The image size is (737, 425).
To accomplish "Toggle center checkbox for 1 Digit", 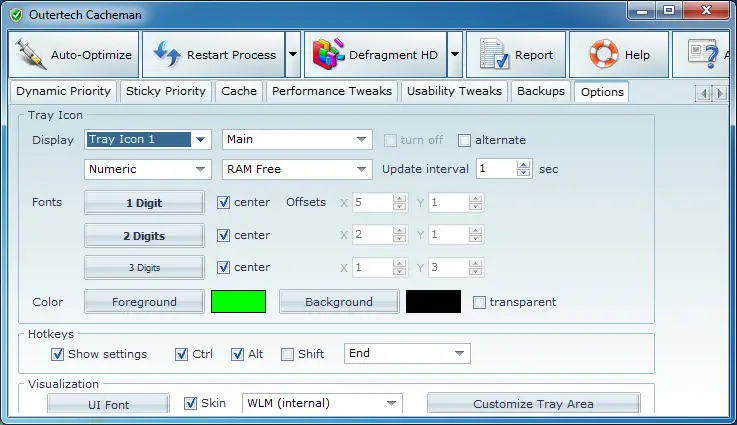I will (x=224, y=203).
